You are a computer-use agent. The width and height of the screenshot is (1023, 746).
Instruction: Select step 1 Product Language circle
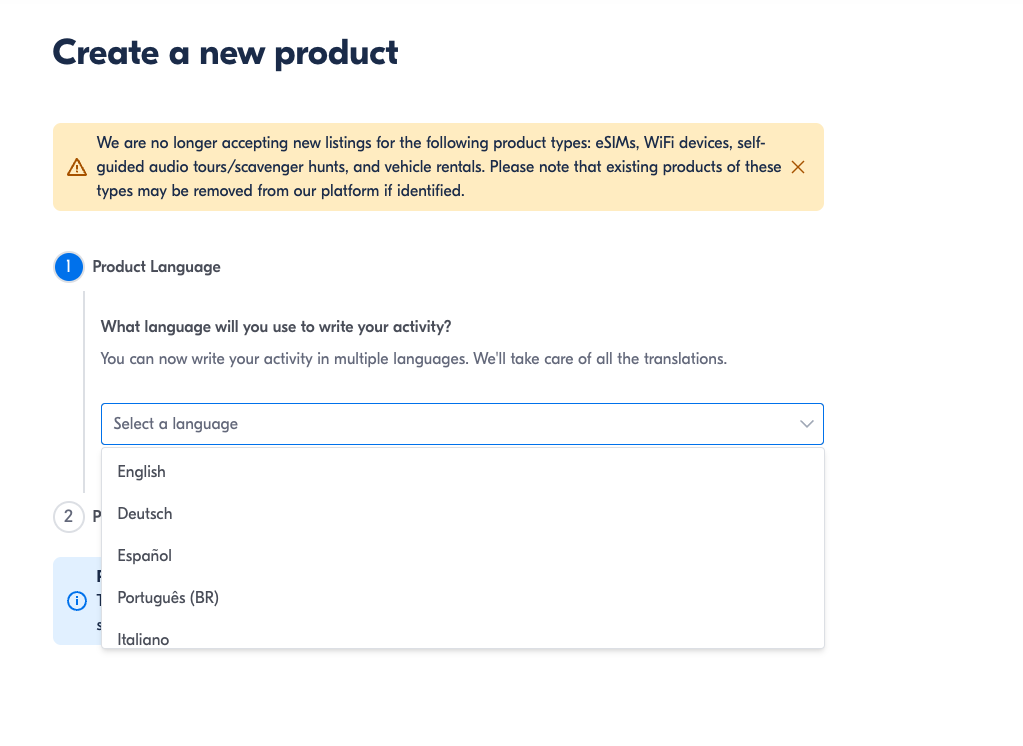point(69,267)
